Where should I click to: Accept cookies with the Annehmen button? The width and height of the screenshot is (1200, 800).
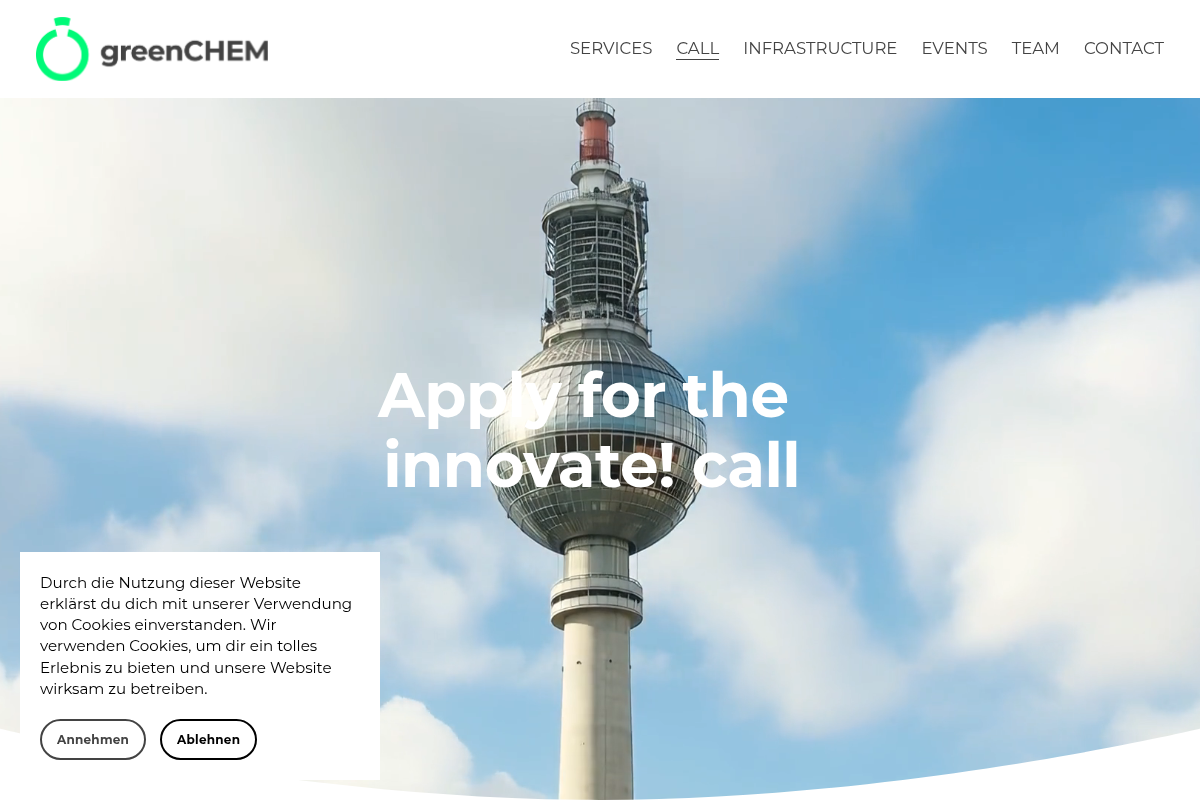(x=93, y=739)
